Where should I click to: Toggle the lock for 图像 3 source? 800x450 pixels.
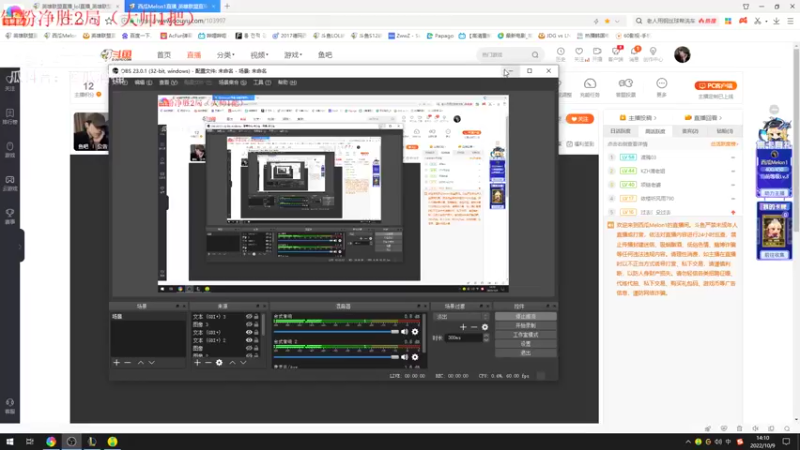[256, 324]
